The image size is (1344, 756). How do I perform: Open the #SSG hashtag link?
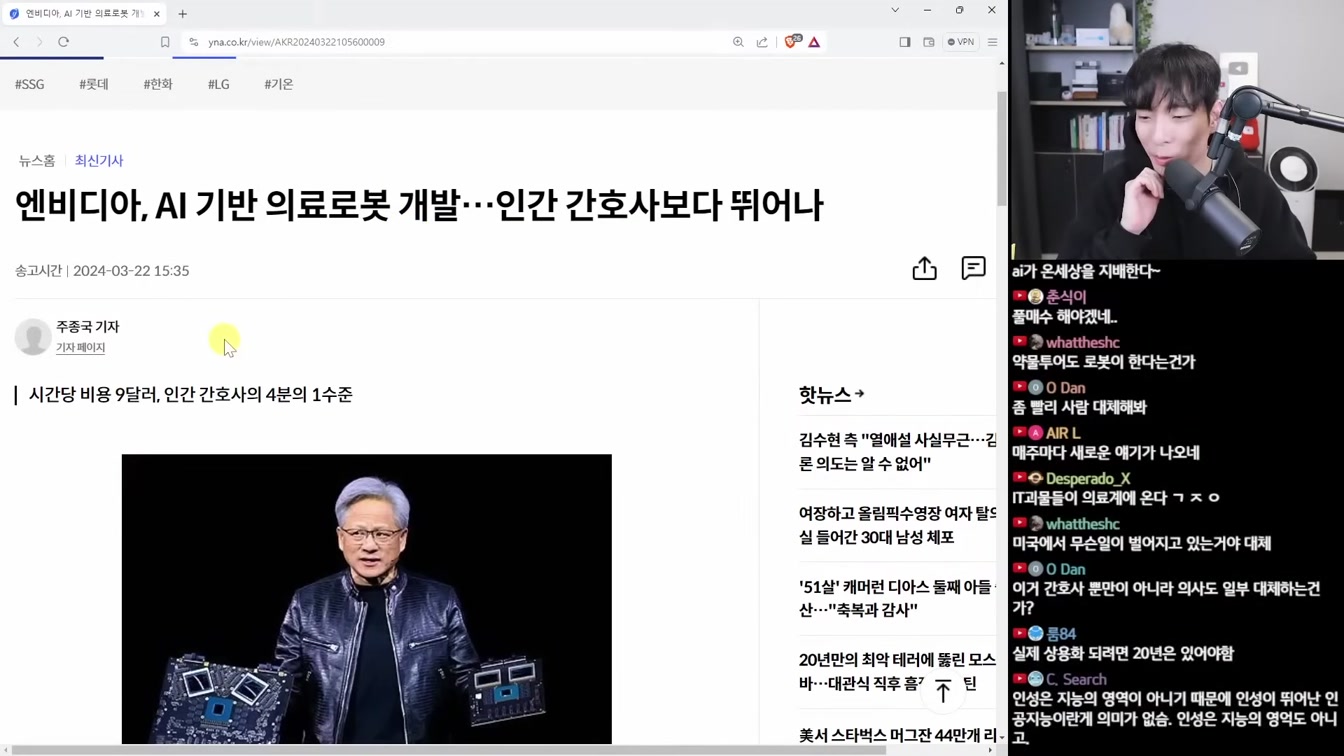click(x=30, y=84)
